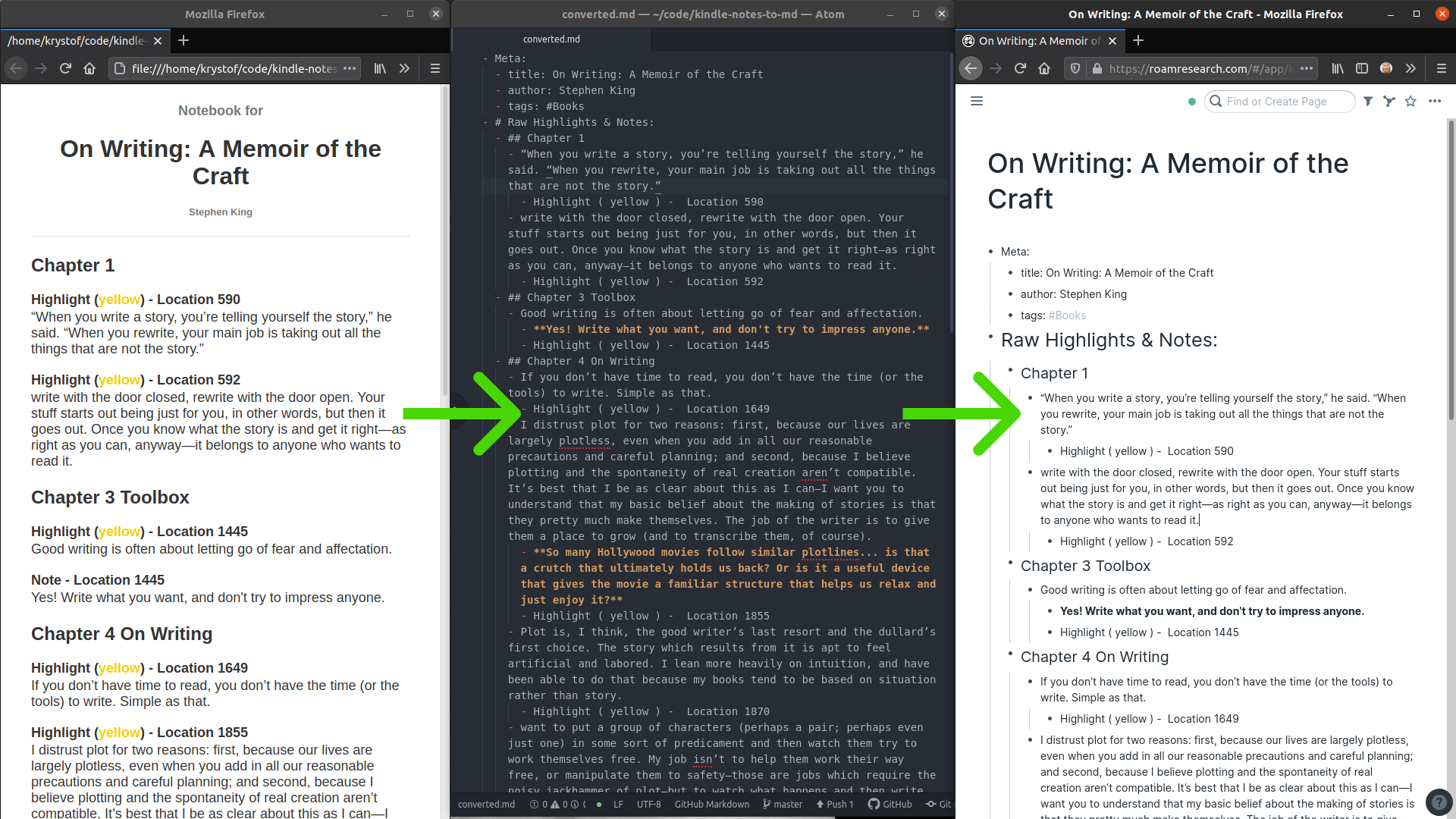
Task: Click the Roam filter funnel icon
Action: pyautogui.click(x=1368, y=101)
